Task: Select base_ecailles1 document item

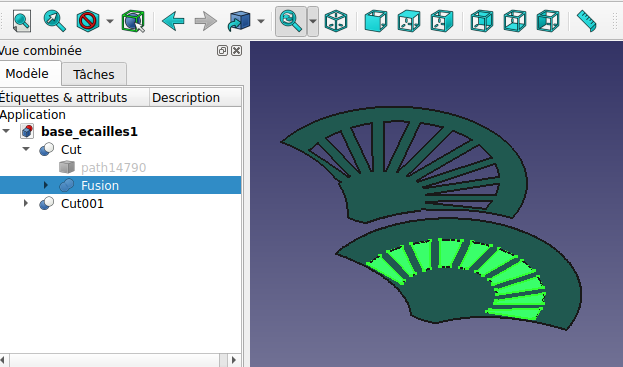Action: click(x=89, y=131)
